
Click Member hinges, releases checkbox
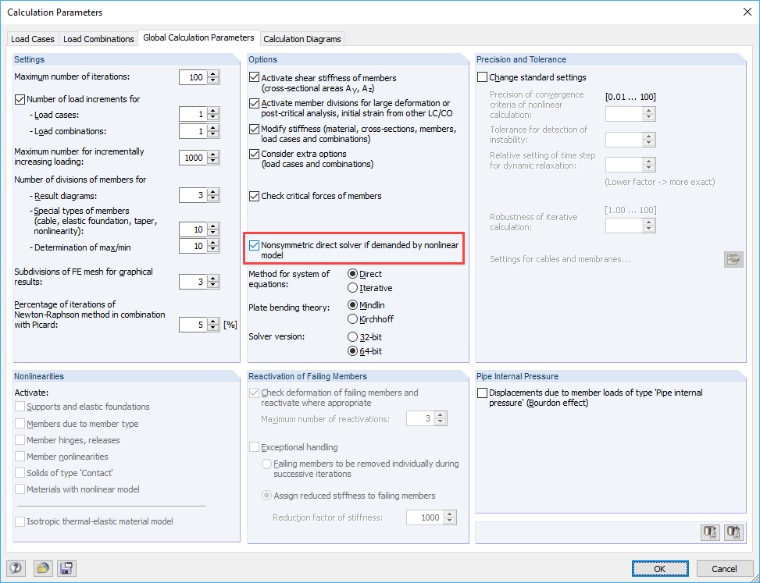[x=20, y=440]
